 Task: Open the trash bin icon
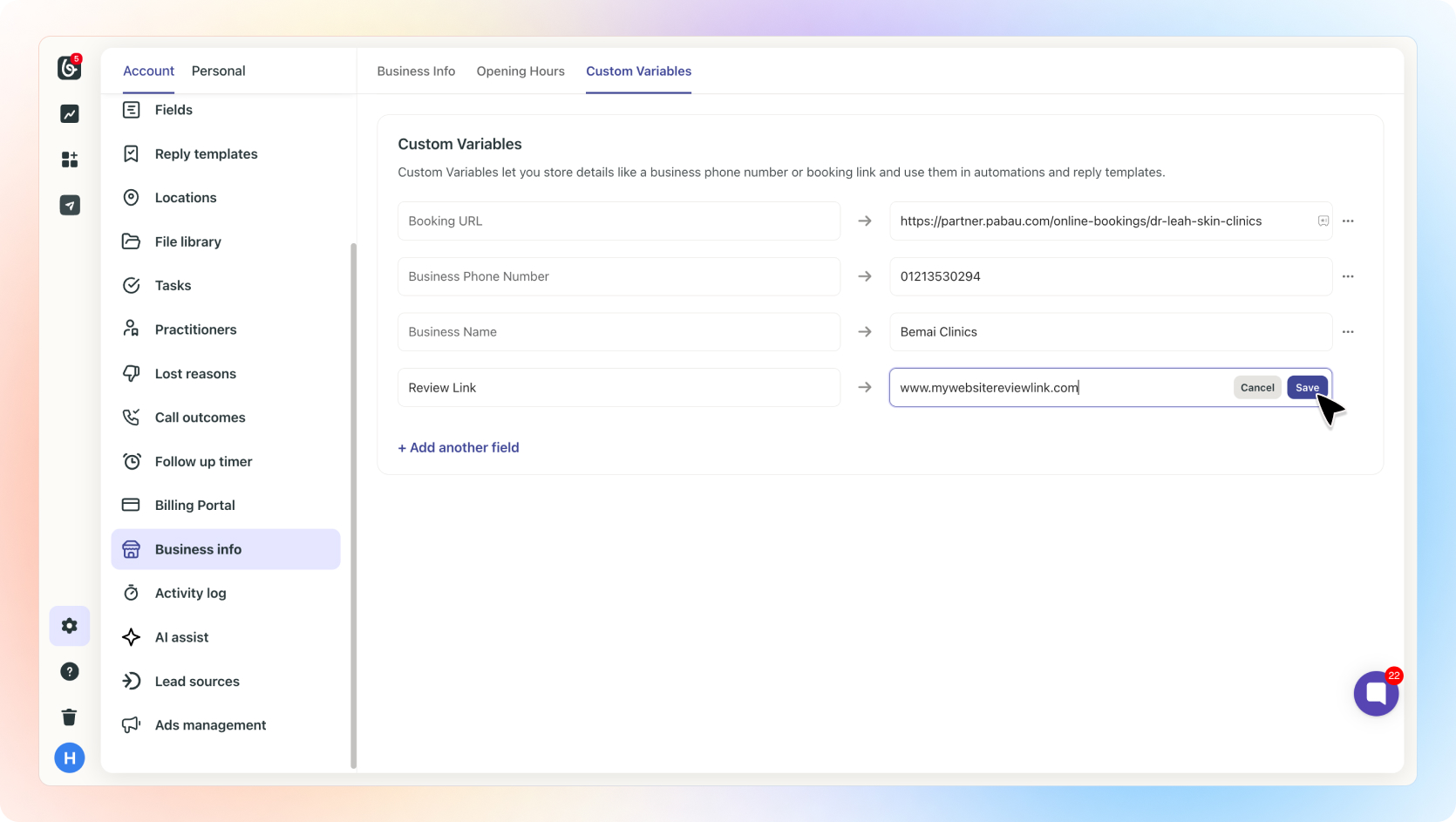70,717
